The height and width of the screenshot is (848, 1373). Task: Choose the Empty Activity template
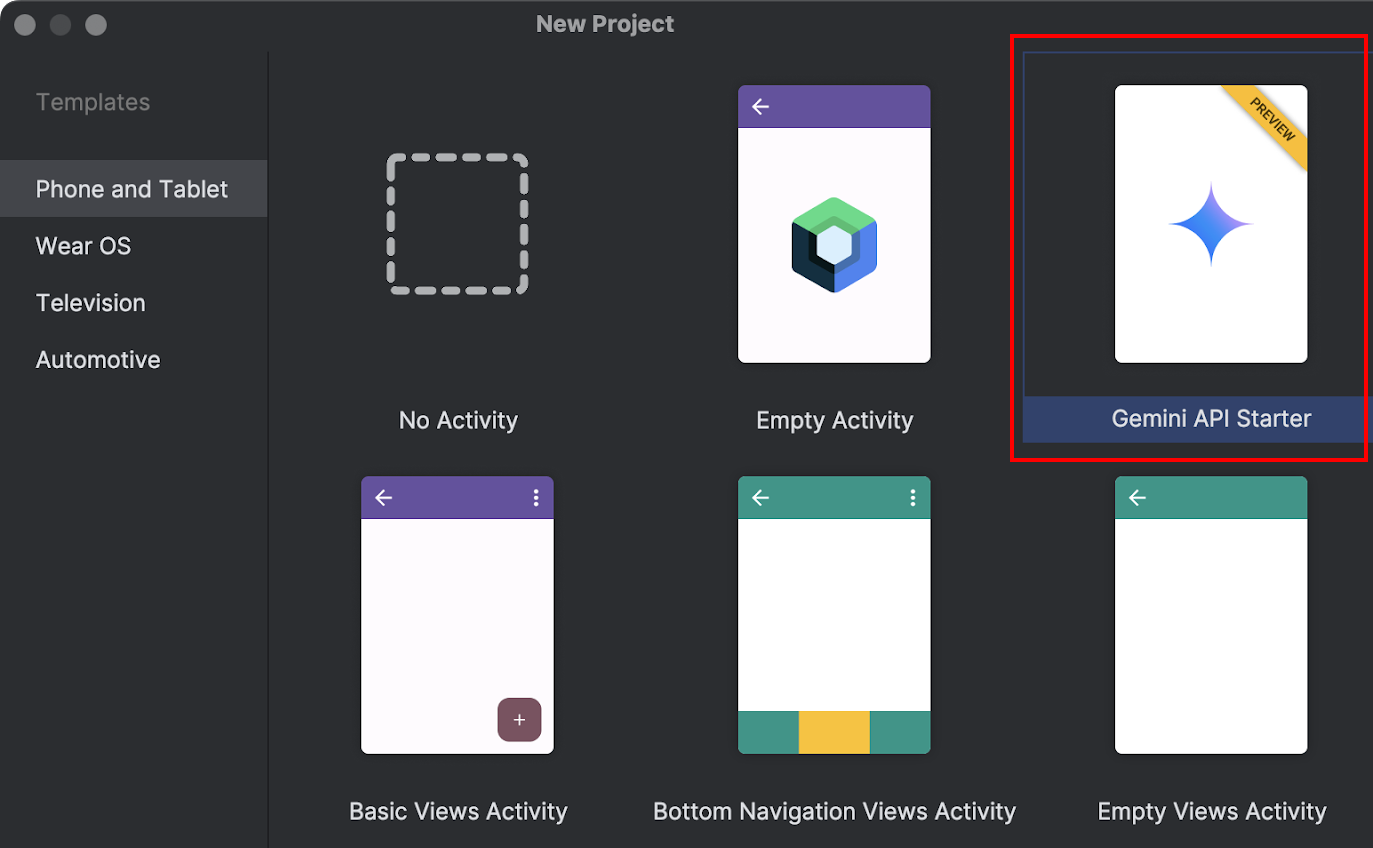(x=834, y=223)
